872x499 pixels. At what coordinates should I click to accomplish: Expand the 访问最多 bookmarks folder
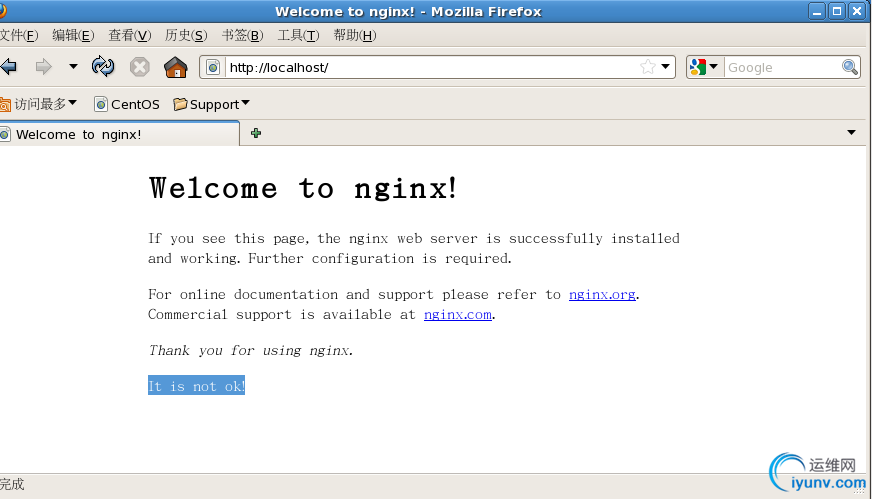click(x=38, y=104)
